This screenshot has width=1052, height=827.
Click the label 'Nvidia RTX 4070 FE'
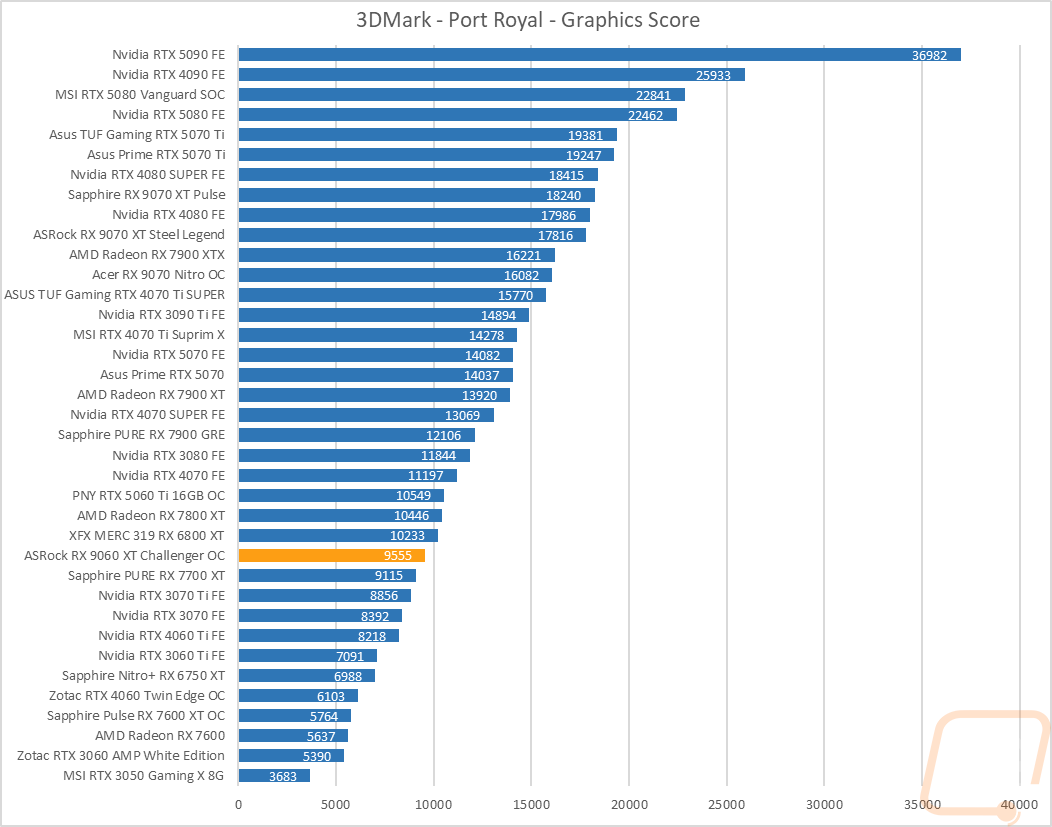pyautogui.click(x=168, y=476)
